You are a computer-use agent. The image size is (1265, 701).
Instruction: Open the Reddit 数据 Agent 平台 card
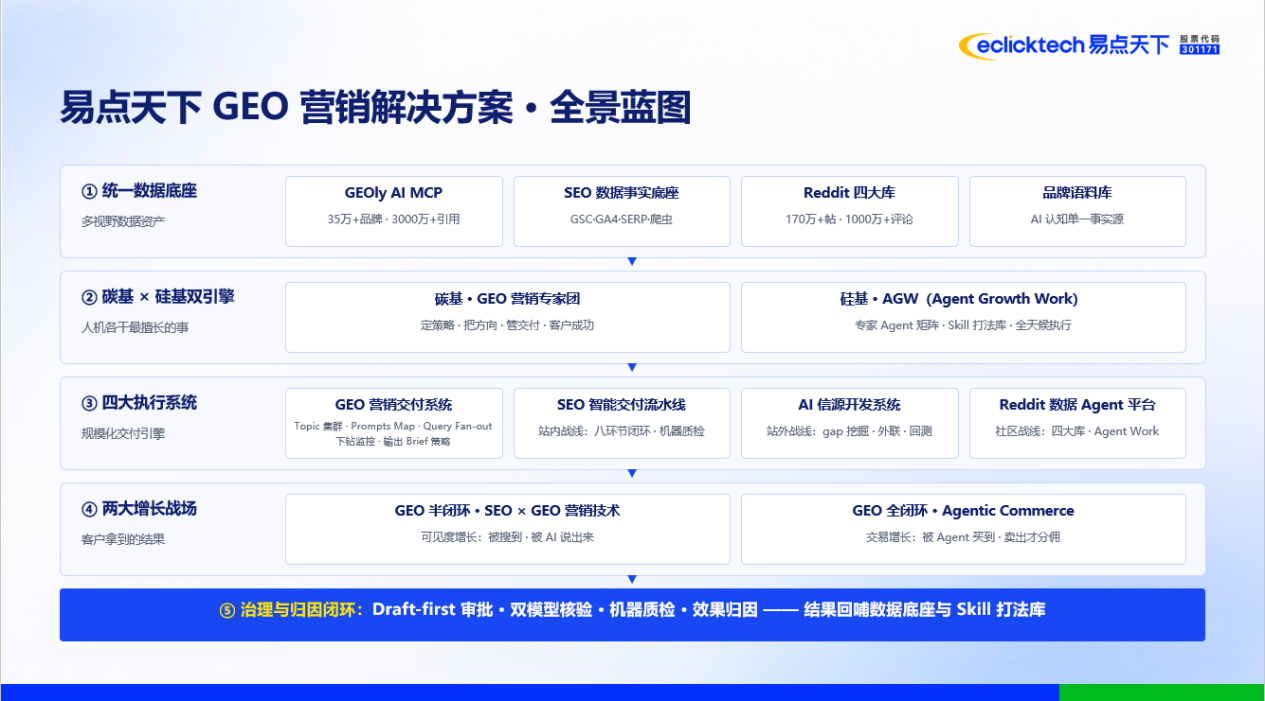point(1078,423)
